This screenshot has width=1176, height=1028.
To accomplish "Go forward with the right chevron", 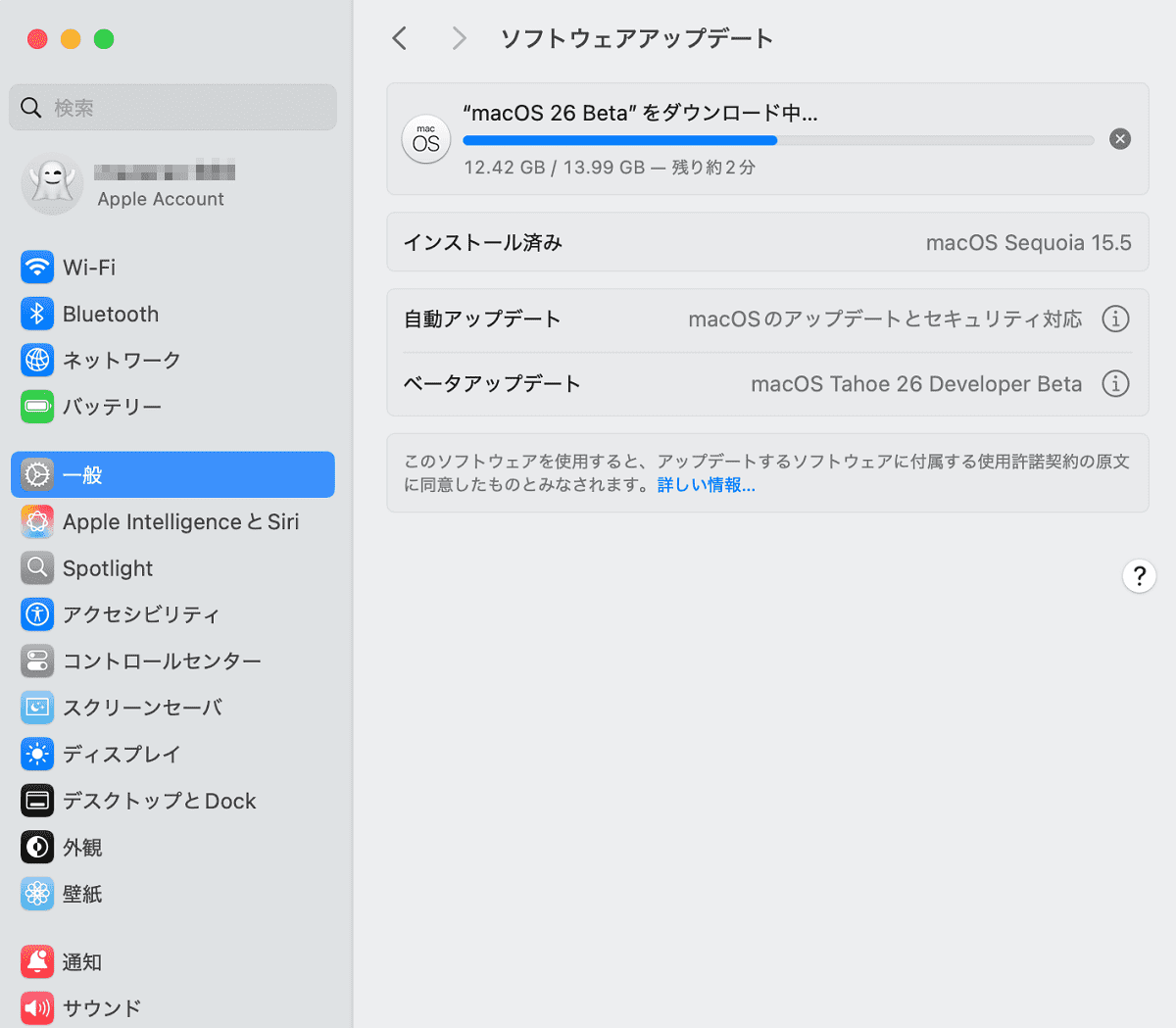I will (459, 38).
